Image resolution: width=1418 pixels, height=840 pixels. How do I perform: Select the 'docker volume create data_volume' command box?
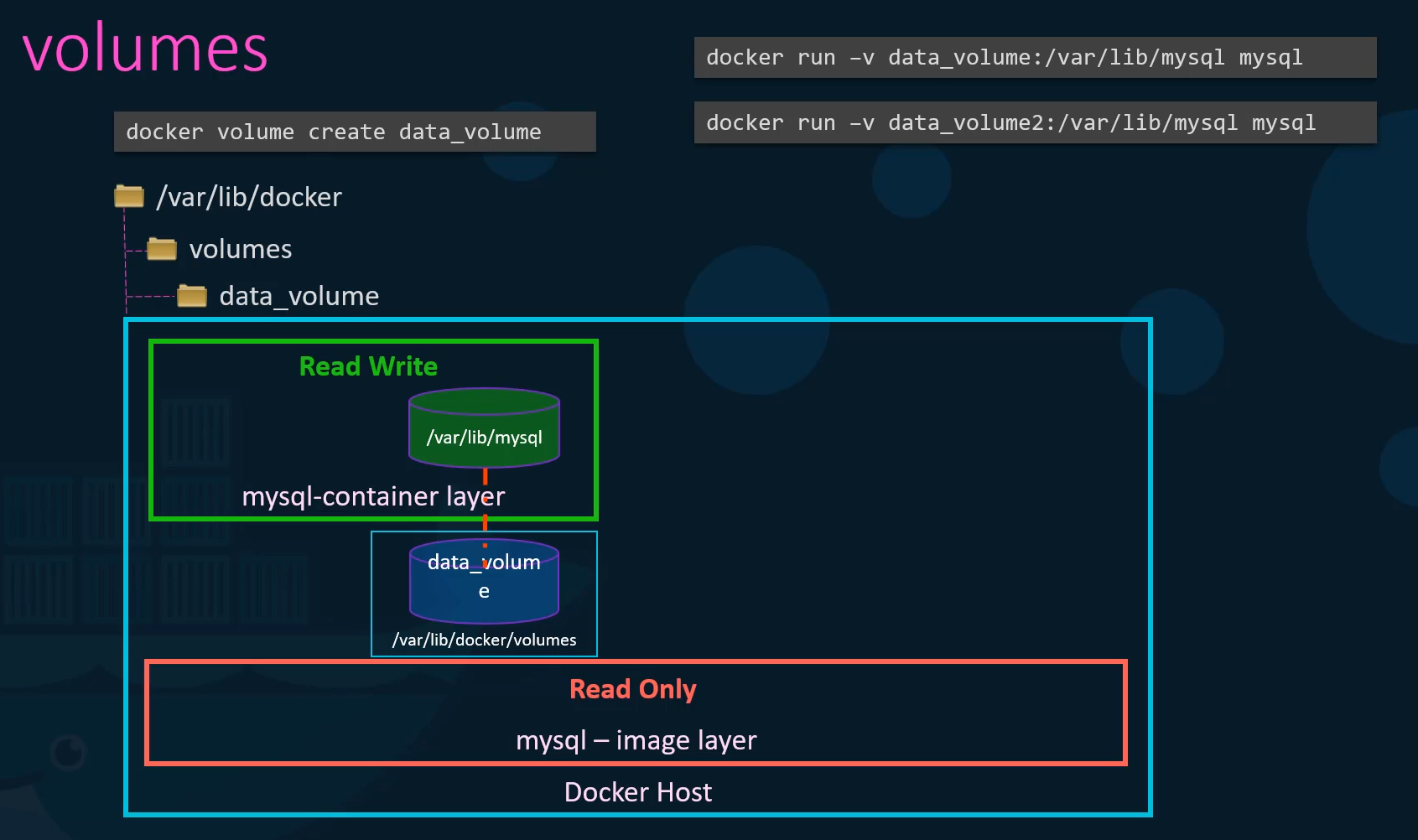coord(355,132)
